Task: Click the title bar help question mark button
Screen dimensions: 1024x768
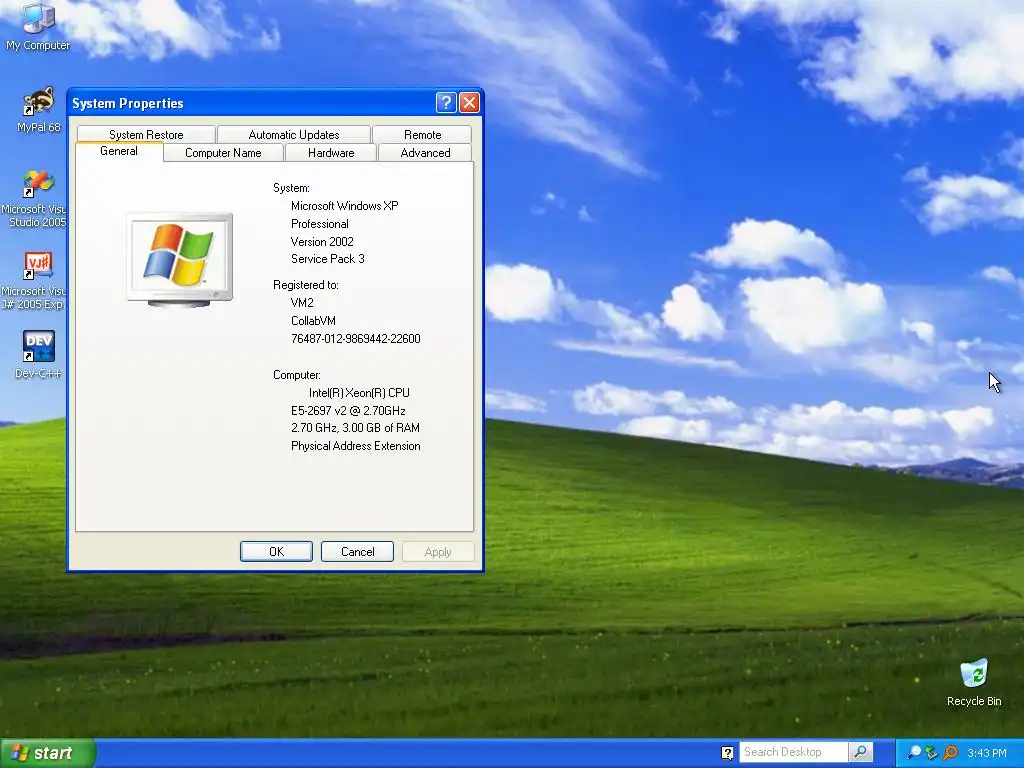Action: tap(445, 103)
